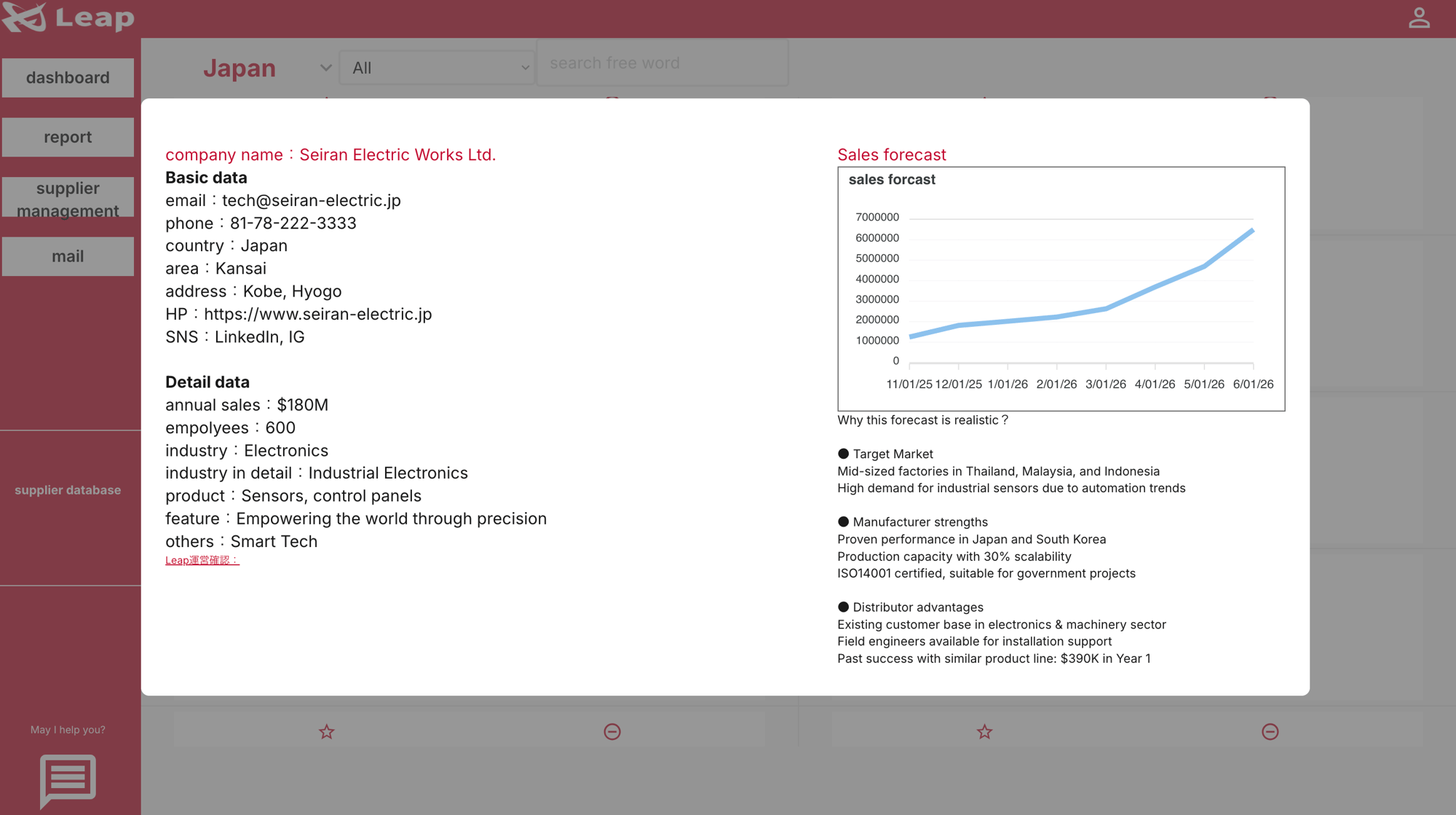
Task: Open the user profile icon
Action: (x=1419, y=18)
